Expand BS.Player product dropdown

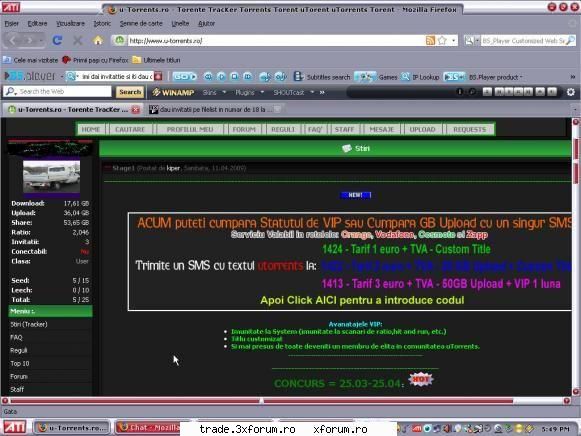pos(521,77)
